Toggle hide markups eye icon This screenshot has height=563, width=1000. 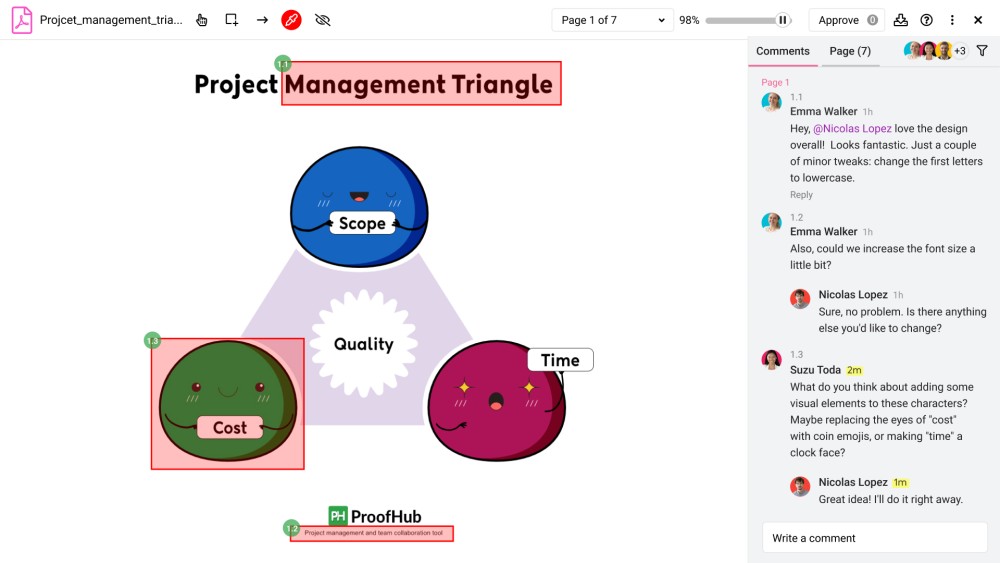coord(323,20)
